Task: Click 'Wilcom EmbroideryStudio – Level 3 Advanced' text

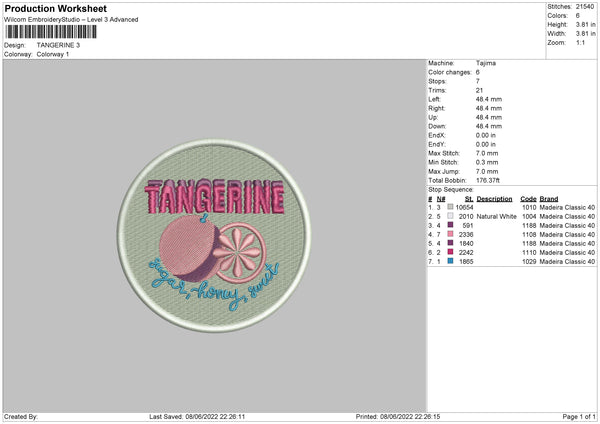Action: (71, 20)
